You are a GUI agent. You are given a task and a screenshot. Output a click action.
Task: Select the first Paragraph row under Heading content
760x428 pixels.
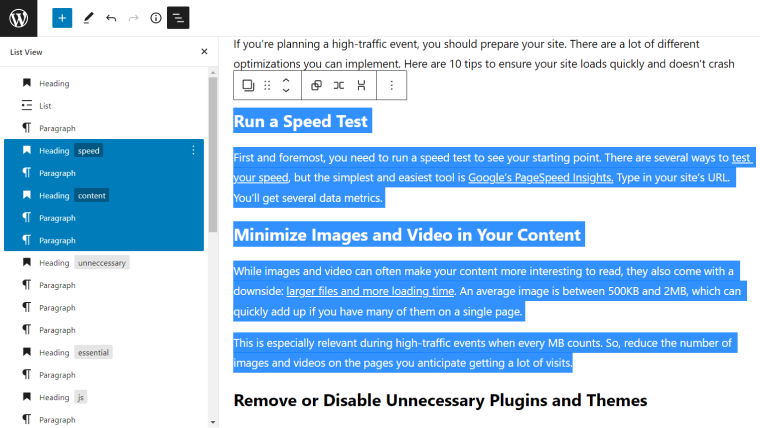point(104,218)
